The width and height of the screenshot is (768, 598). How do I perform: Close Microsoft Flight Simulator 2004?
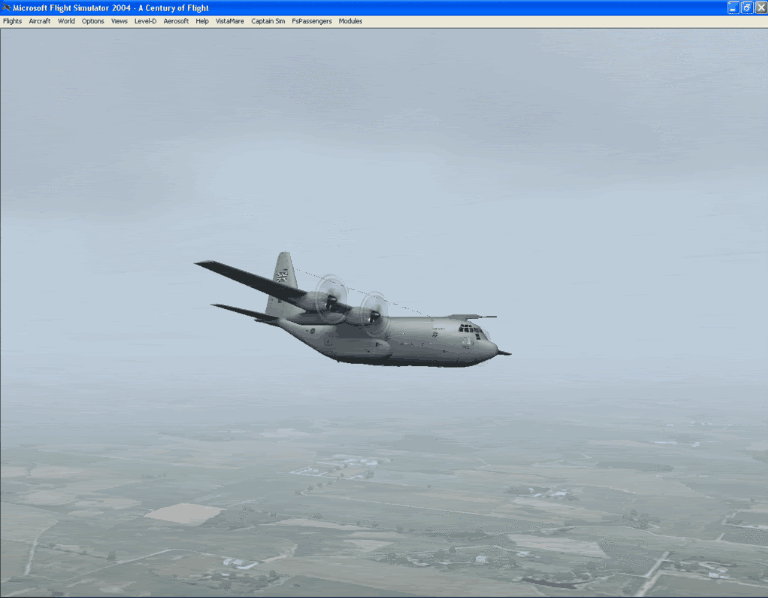pos(760,7)
